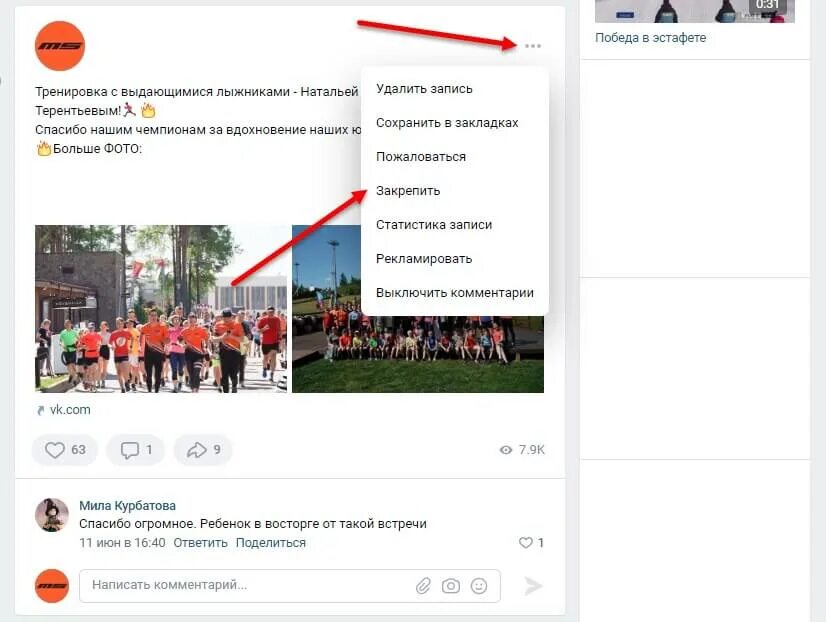Viewport: 826px width, 622px height.
Task: Pin the post with "Закрепить"
Action: click(x=408, y=191)
